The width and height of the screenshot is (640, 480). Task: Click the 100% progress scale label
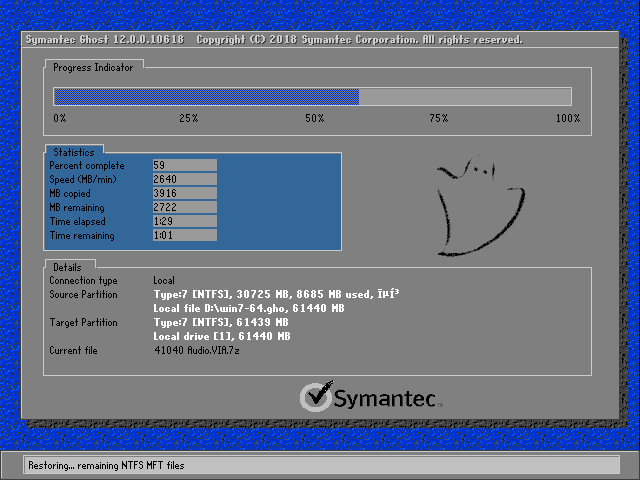[568, 118]
